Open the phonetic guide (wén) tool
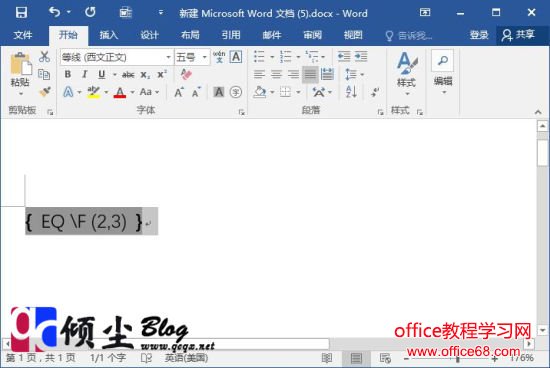The height and width of the screenshot is (368, 550). 219,56
